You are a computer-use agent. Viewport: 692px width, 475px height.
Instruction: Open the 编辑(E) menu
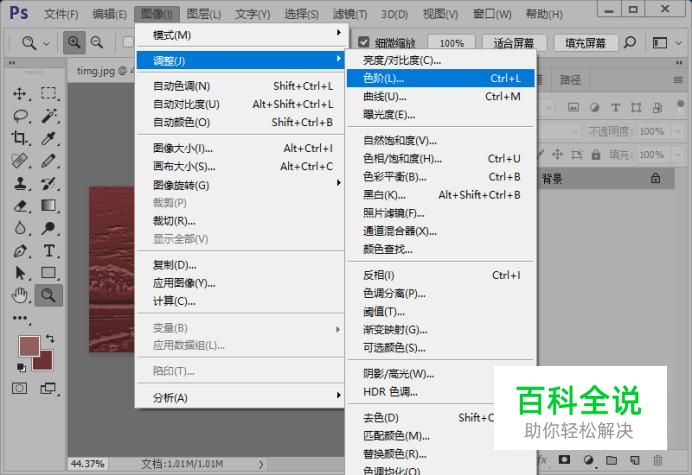(109, 14)
